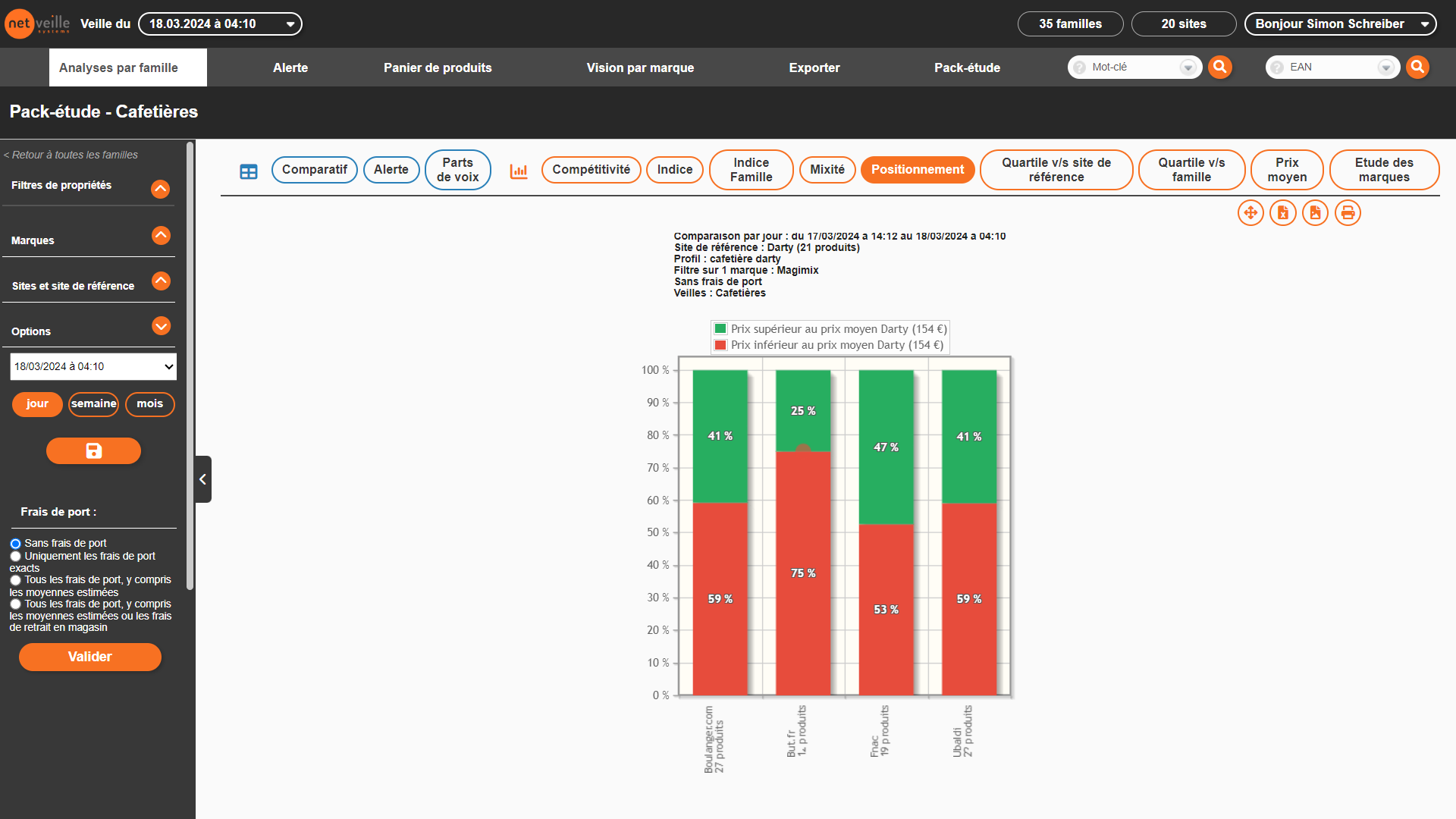Select Sans frais de port option
This screenshot has height=819, width=1456.
tap(15, 544)
